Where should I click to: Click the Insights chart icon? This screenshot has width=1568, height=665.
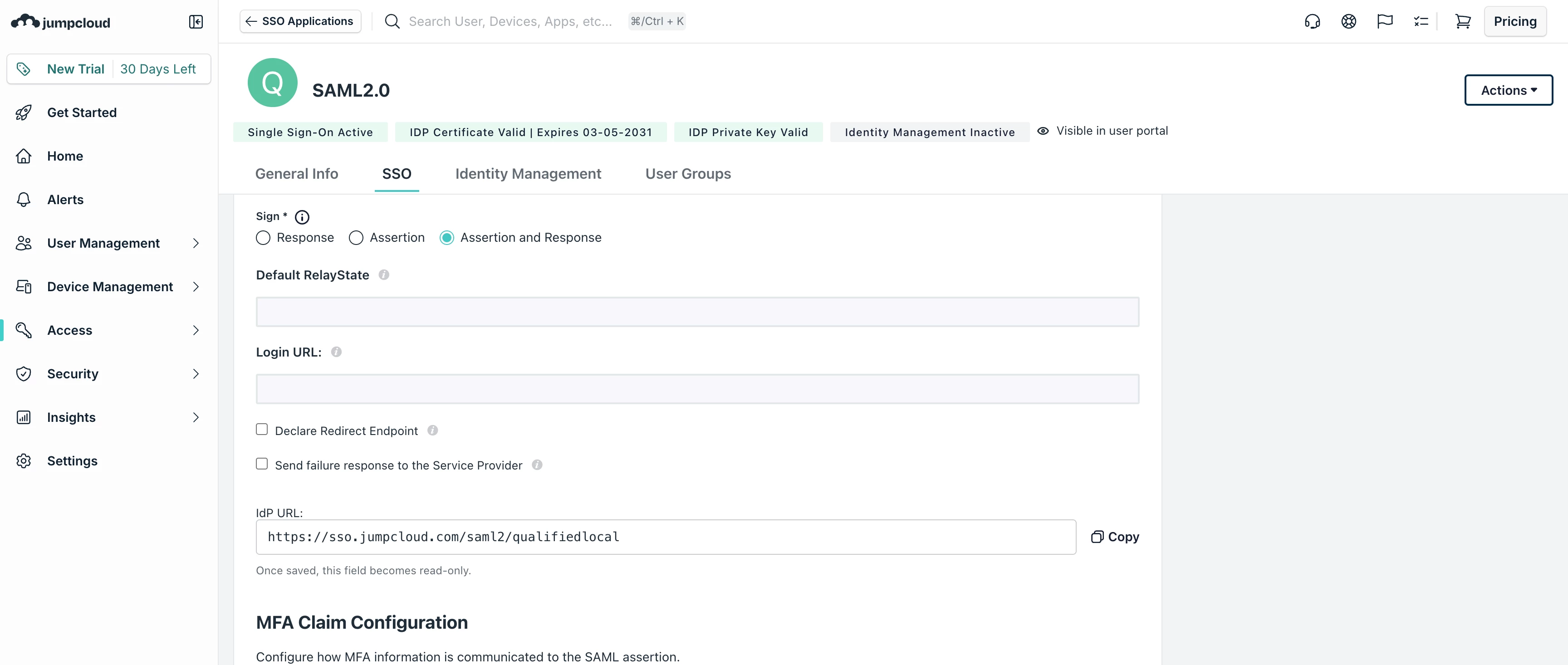point(24,417)
